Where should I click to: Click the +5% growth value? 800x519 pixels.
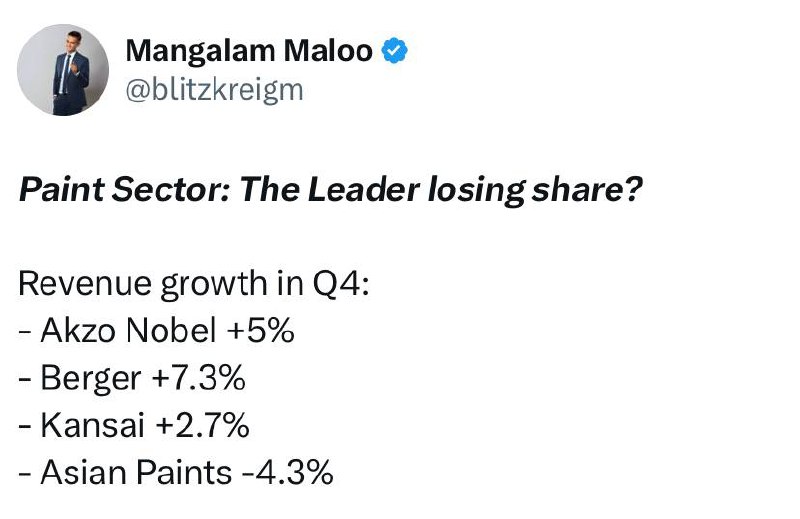coord(261,330)
